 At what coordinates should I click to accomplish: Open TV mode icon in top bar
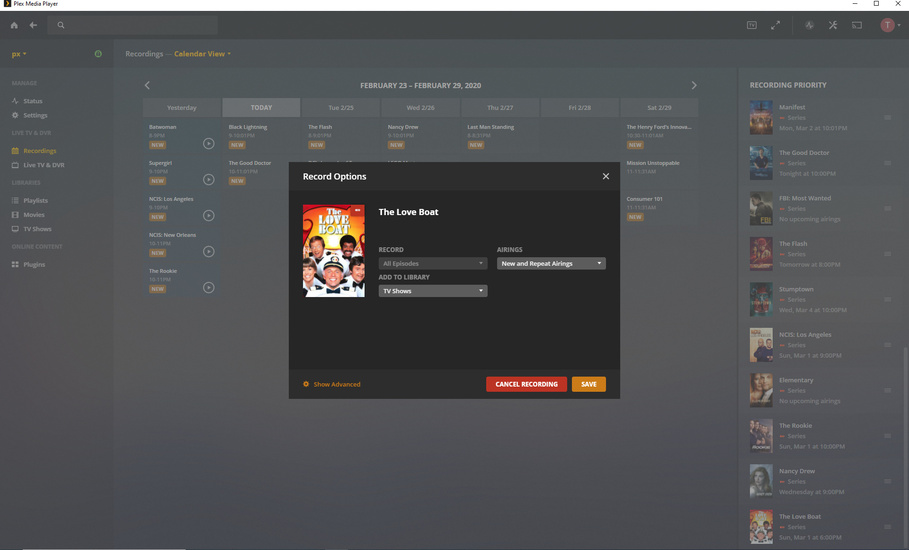pos(752,25)
